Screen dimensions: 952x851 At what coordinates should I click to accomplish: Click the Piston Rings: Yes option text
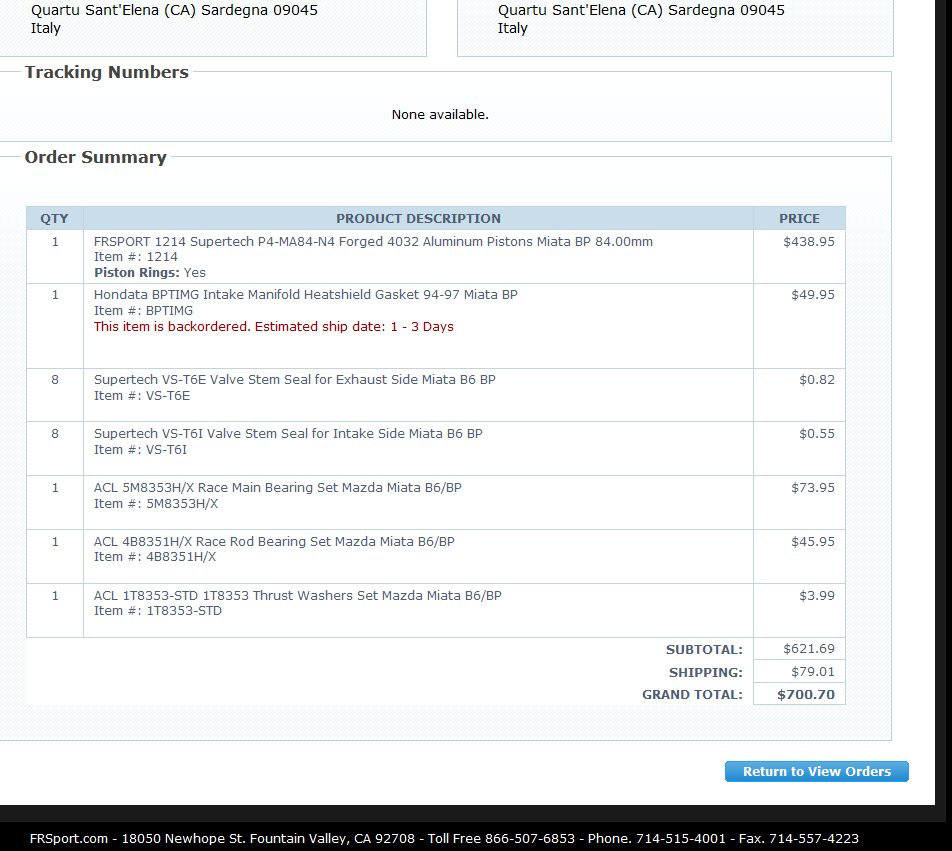[x=149, y=273]
